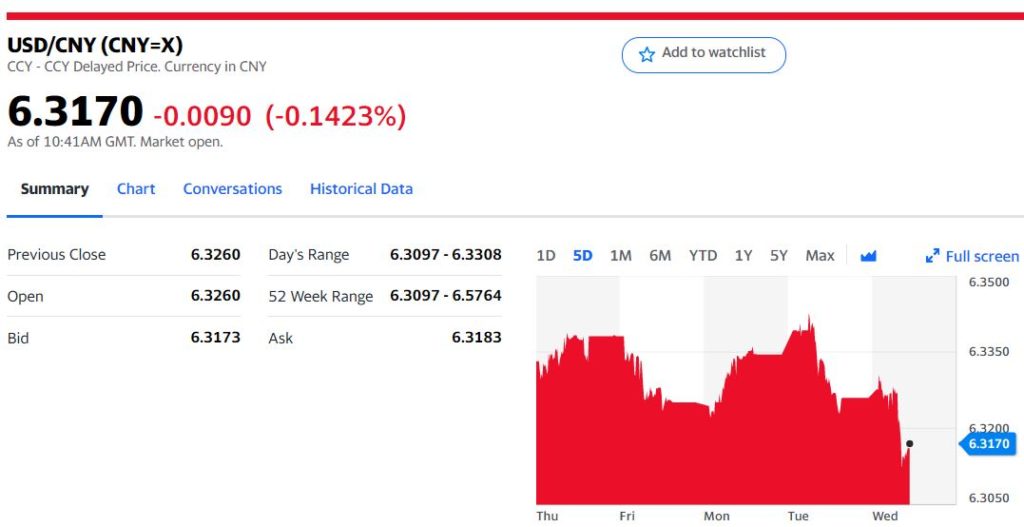Set chart range to 1Y
The width and height of the screenshot is (1024, 527).
click(743, 256)
